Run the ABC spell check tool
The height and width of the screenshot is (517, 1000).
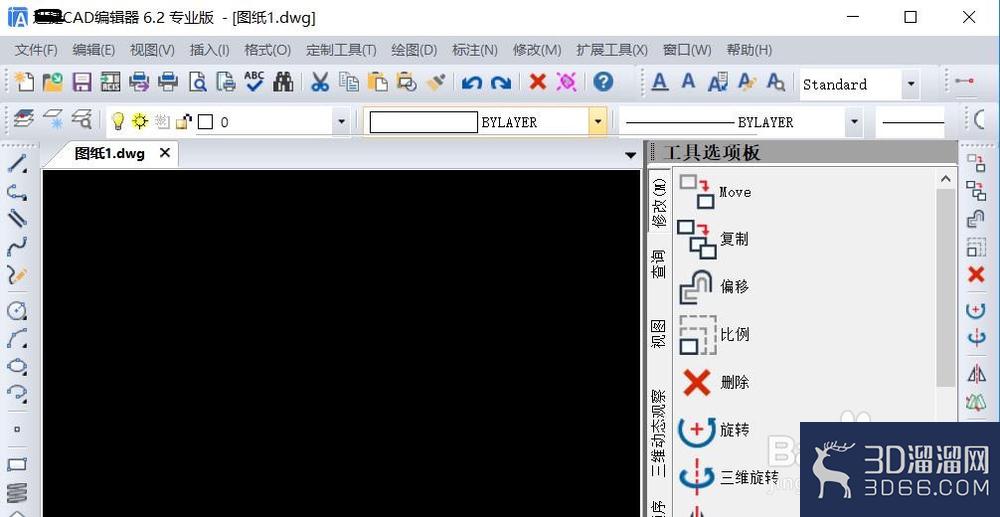pyautogui.click(x=254, y=82)
